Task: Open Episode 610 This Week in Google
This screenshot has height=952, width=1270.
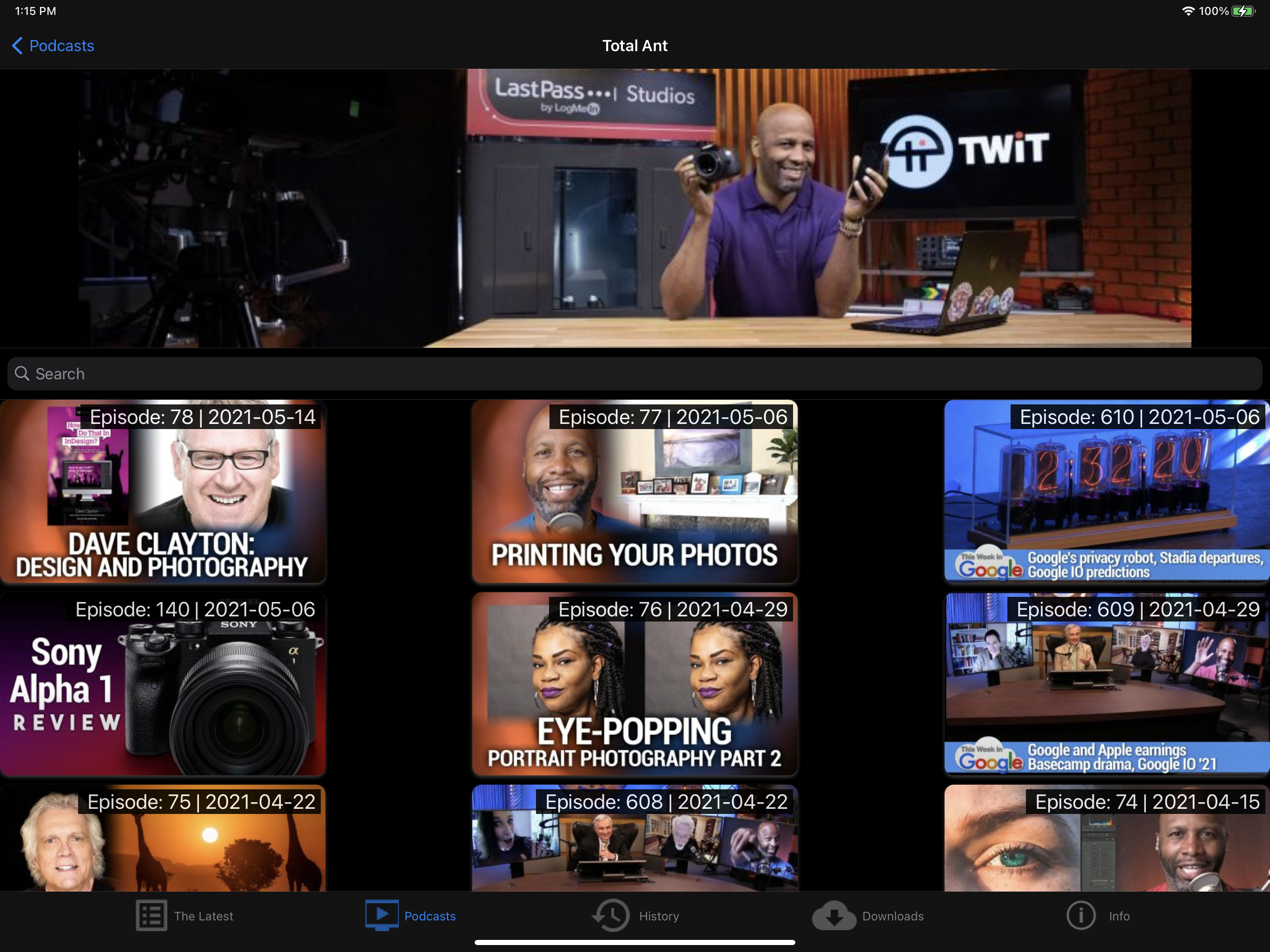Action: 1107,491
